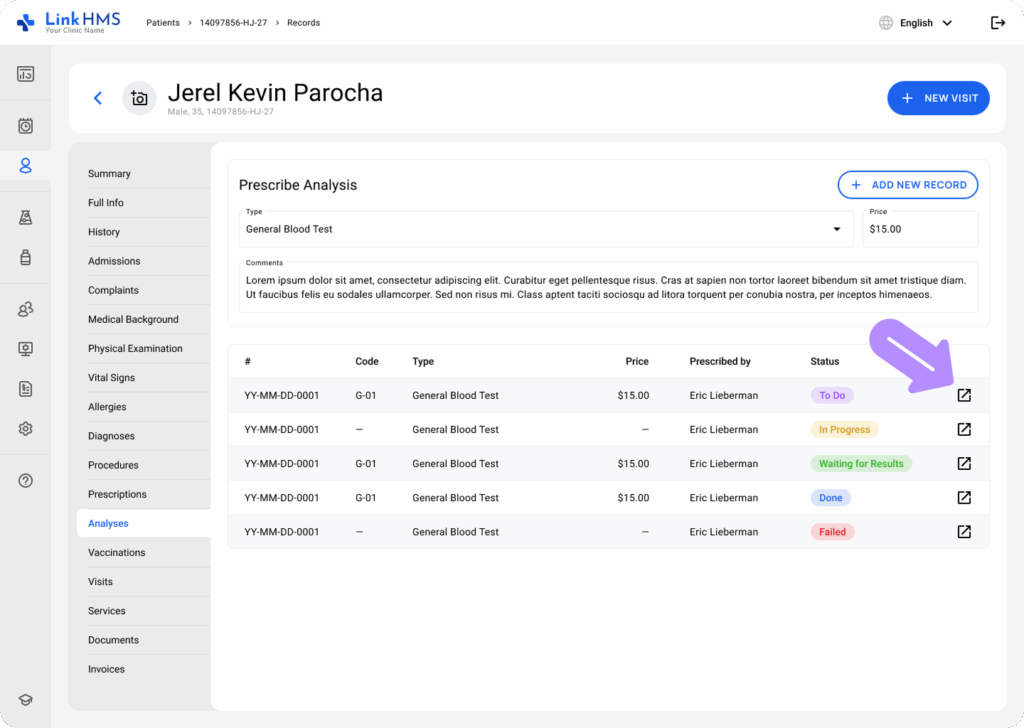Image resolution: width=1024 pixels, height=728 pixels.
Task: Open the In Progress analysis record
Action: (964, 429)
